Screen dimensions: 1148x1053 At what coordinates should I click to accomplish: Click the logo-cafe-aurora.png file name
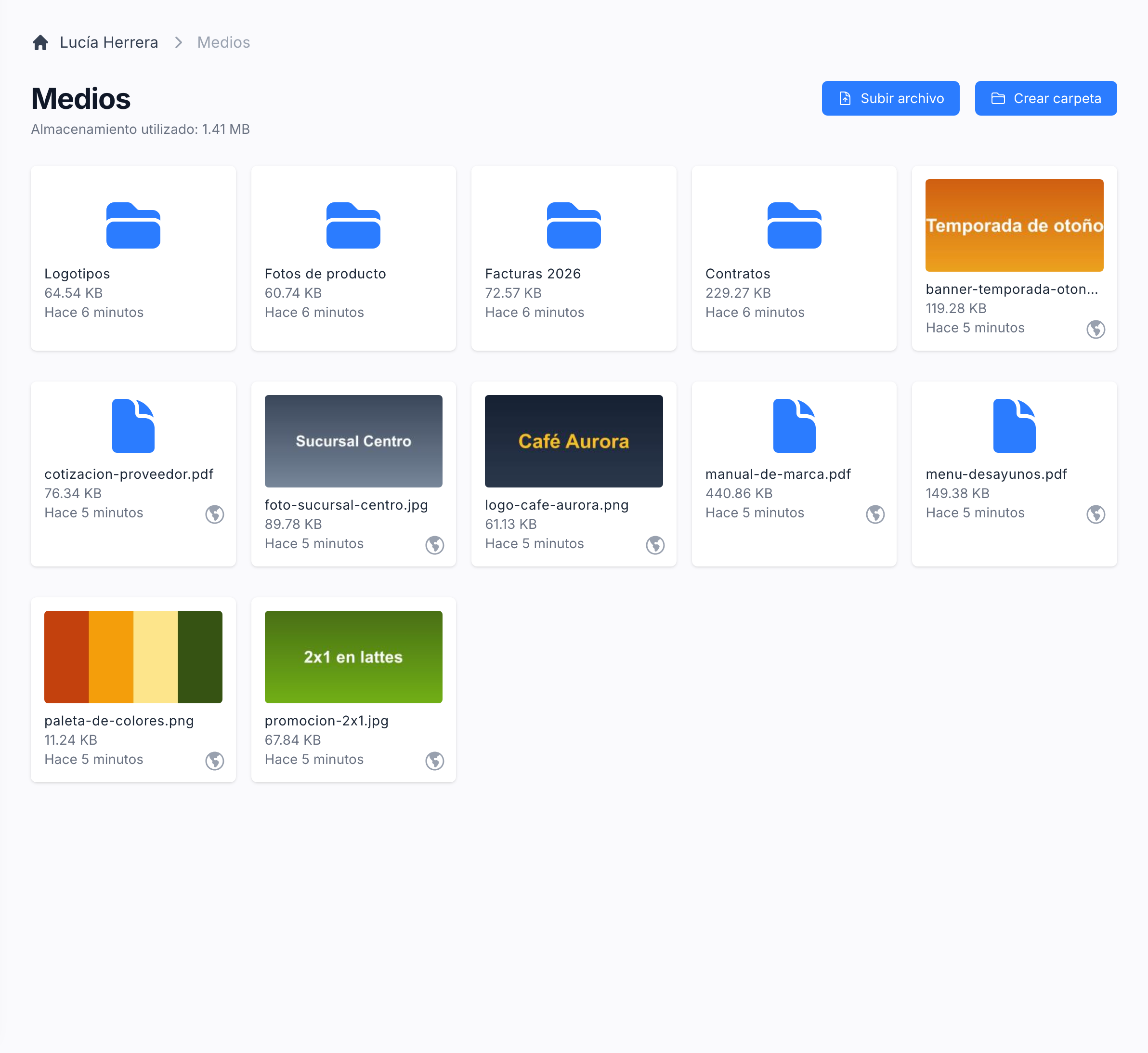click(557, 505)
